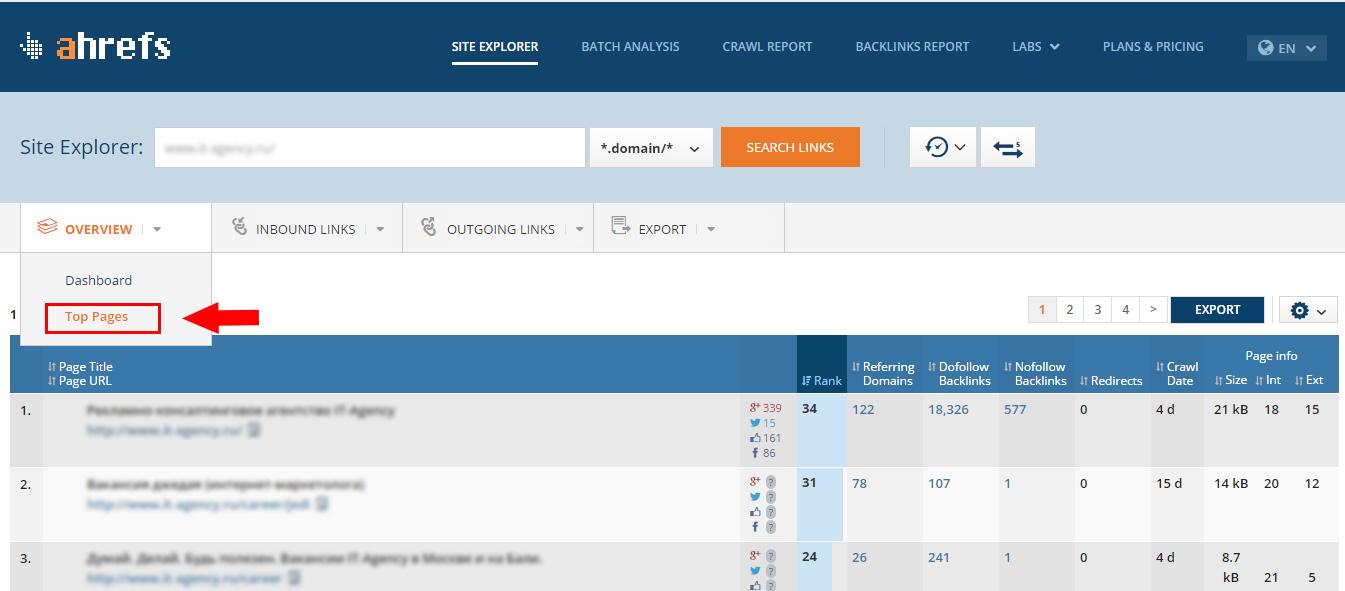Image resolution: width=1345 pixels, height=591 pixels.
Task: Click the thumbs-up icon in row 2
Action: (x=755, y=512)
